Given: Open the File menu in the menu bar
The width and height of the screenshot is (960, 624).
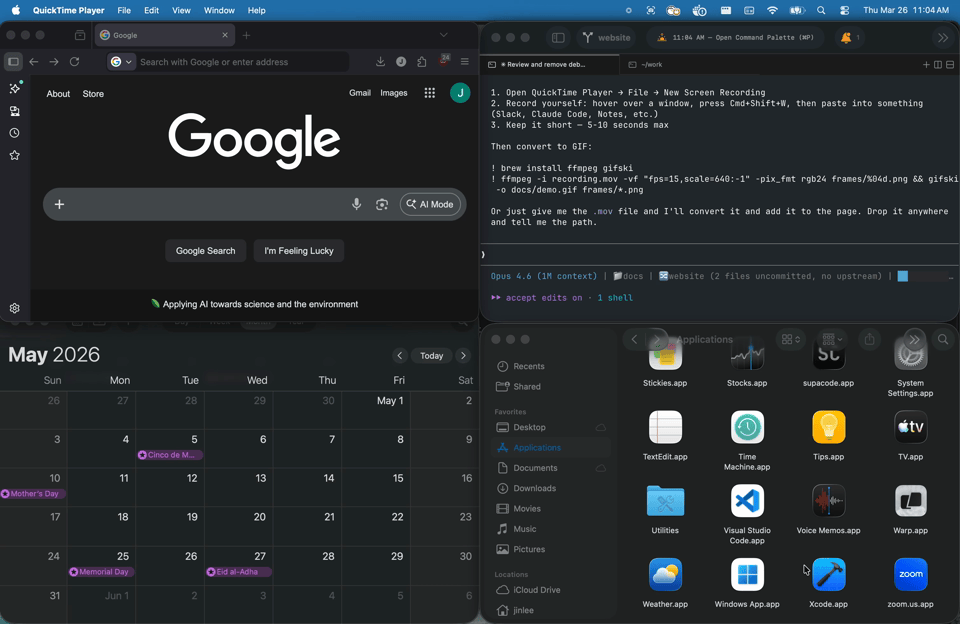Looking at the screenshot, I should tap(124, 10).
